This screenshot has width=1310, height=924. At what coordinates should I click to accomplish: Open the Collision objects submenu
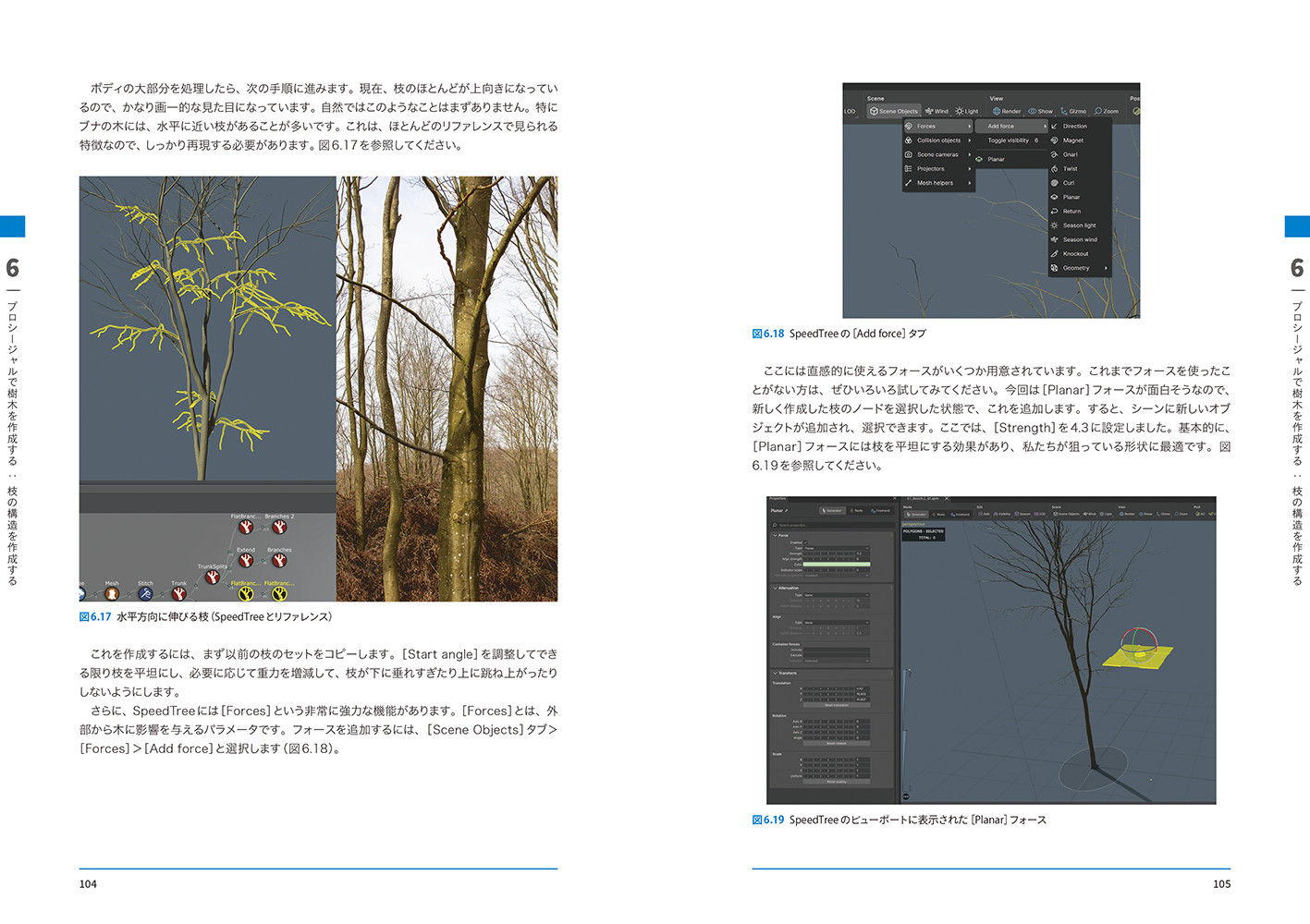click(938, 140)
